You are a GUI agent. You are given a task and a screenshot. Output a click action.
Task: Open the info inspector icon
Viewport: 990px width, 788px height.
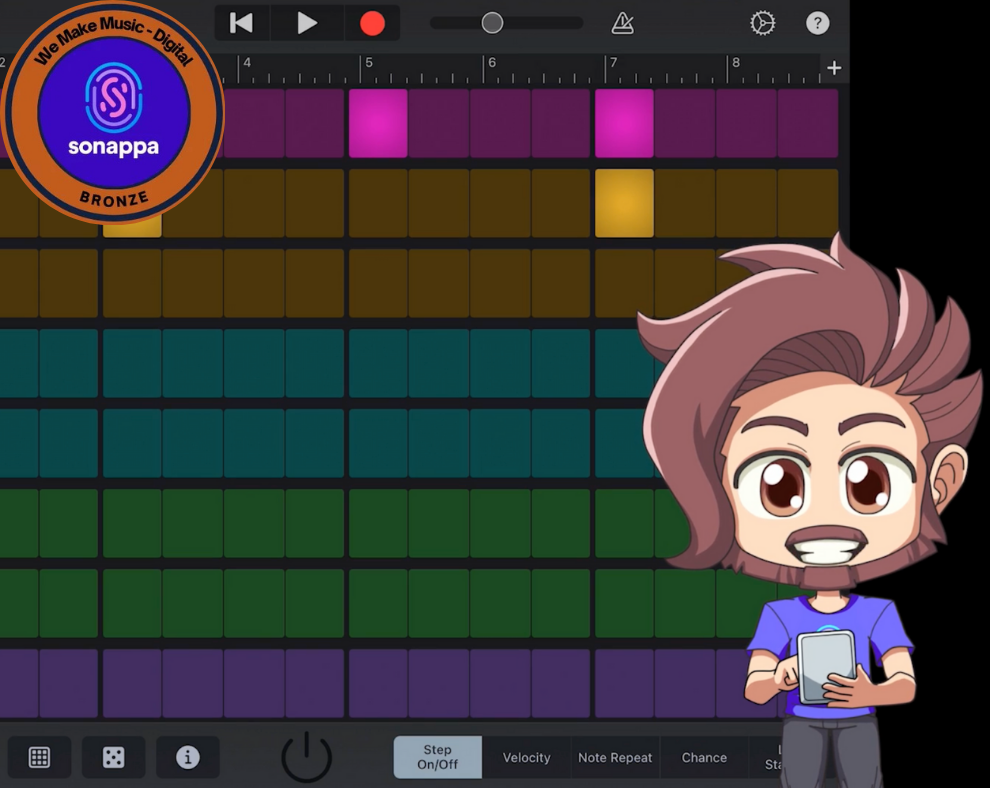[188, 757]
